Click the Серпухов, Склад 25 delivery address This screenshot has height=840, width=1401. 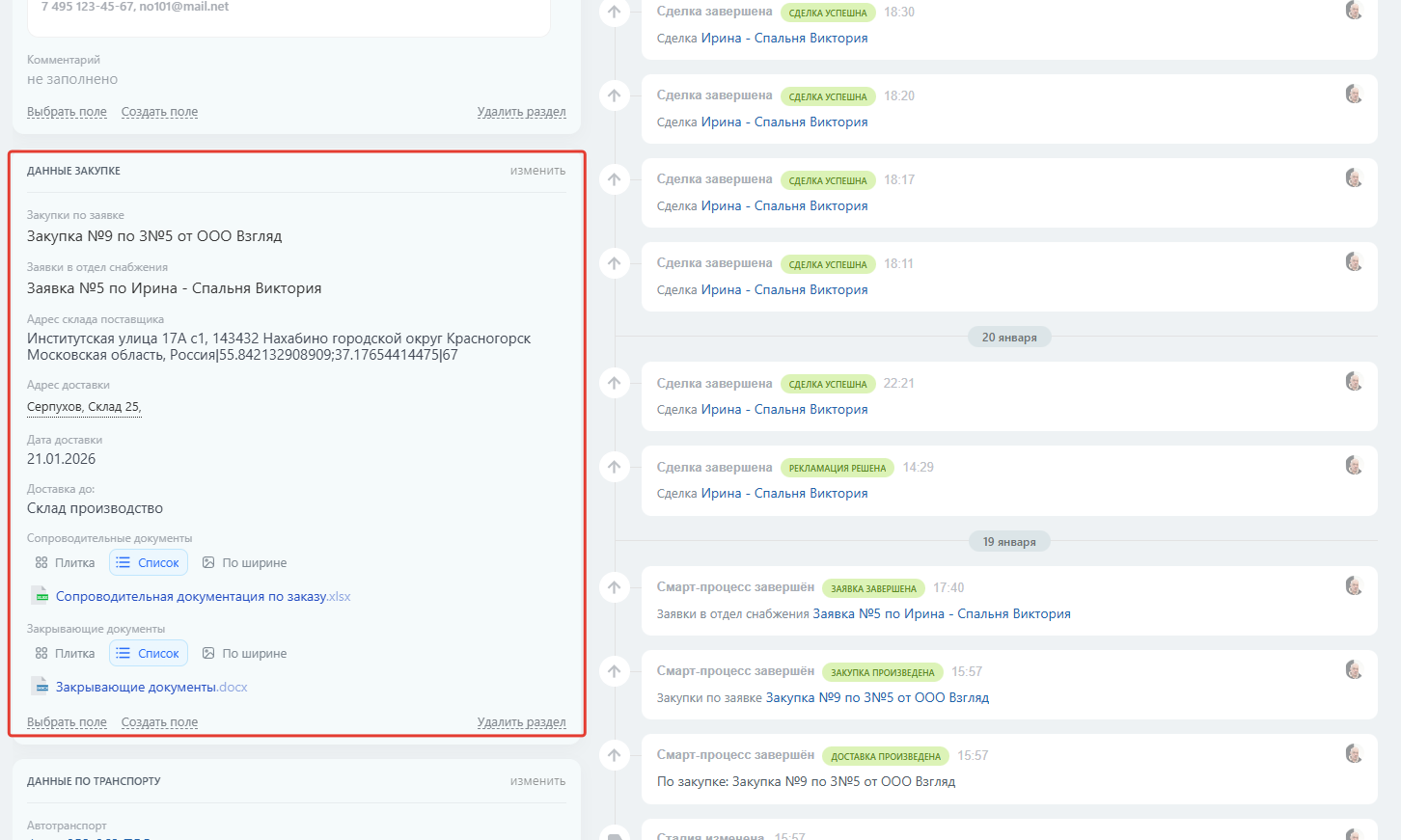(84, 407)
